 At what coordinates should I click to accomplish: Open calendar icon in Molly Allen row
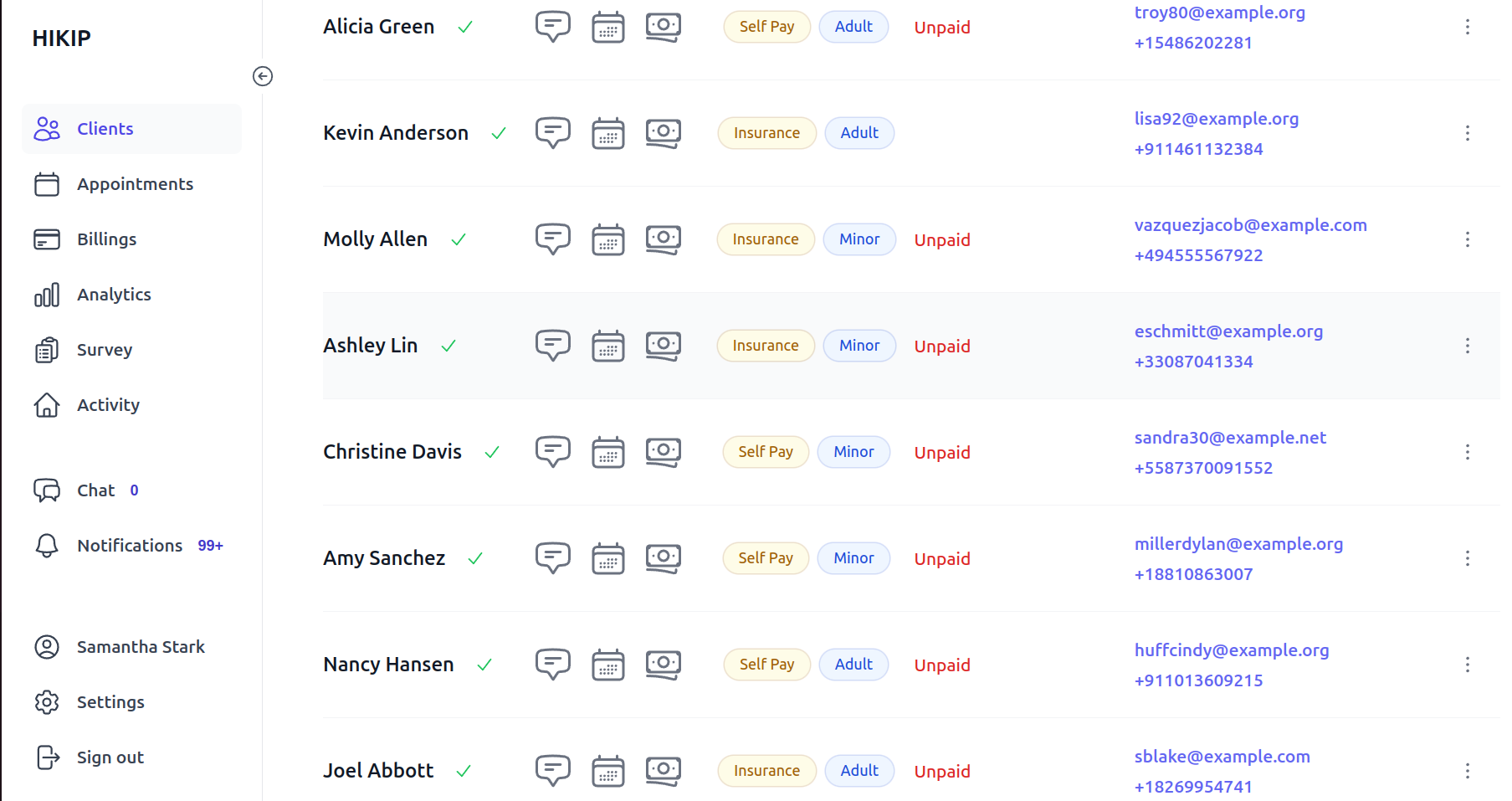[x=608, y=239]
